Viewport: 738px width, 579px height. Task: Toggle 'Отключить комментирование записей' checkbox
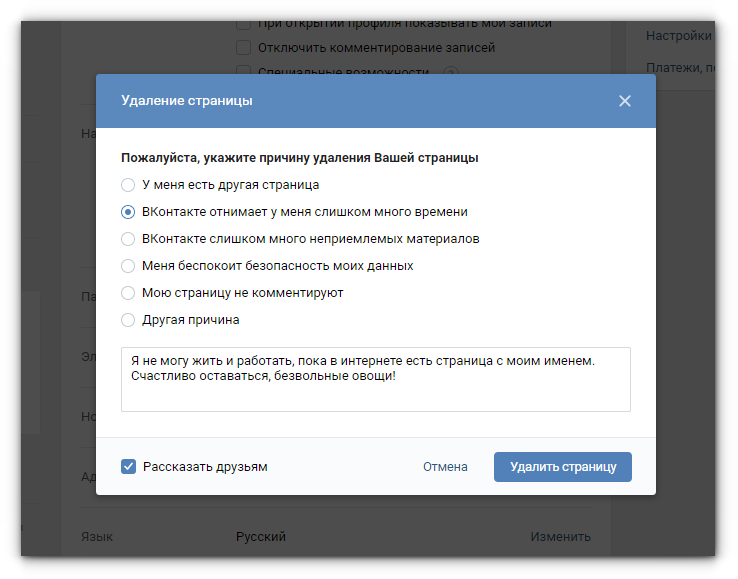coord(243,48)
